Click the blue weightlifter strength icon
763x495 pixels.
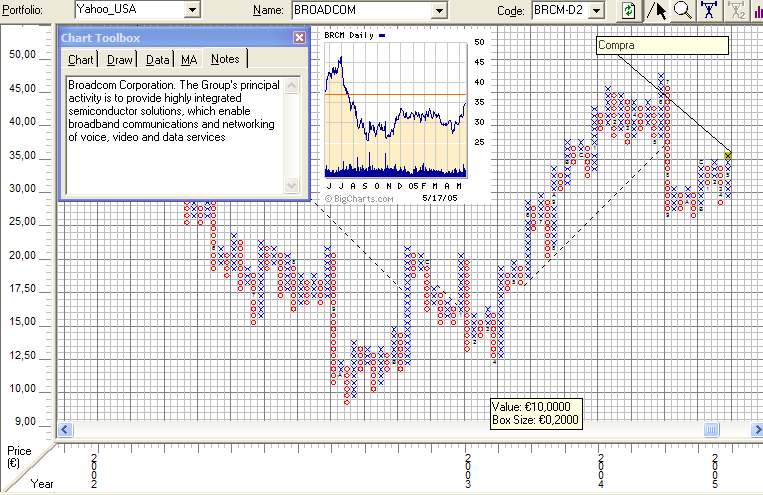709,10
